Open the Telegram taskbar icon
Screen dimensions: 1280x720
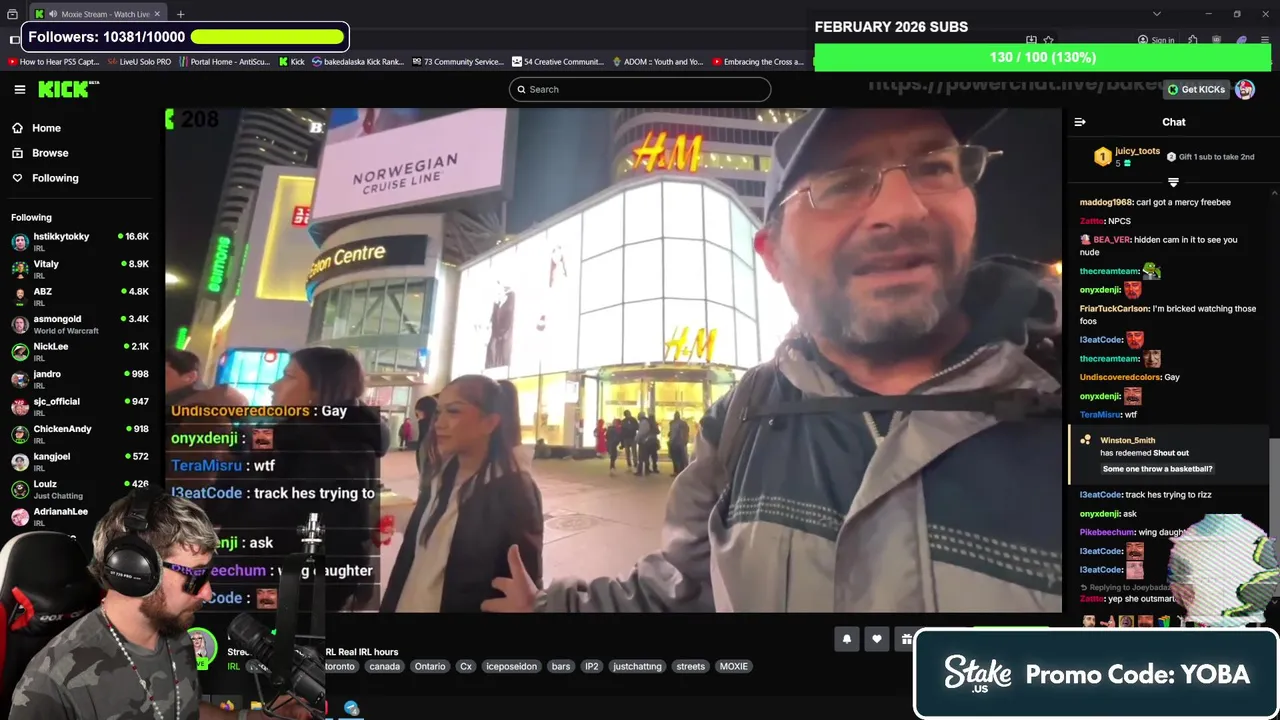pyautogui.click(x=351, y=708)
